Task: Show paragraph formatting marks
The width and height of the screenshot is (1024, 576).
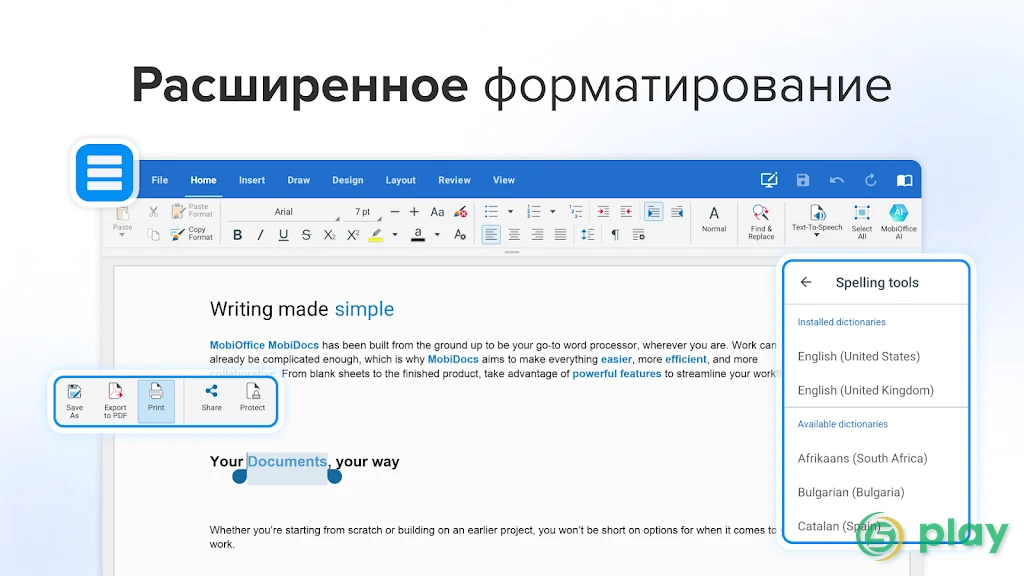Action: click(615, 235)
